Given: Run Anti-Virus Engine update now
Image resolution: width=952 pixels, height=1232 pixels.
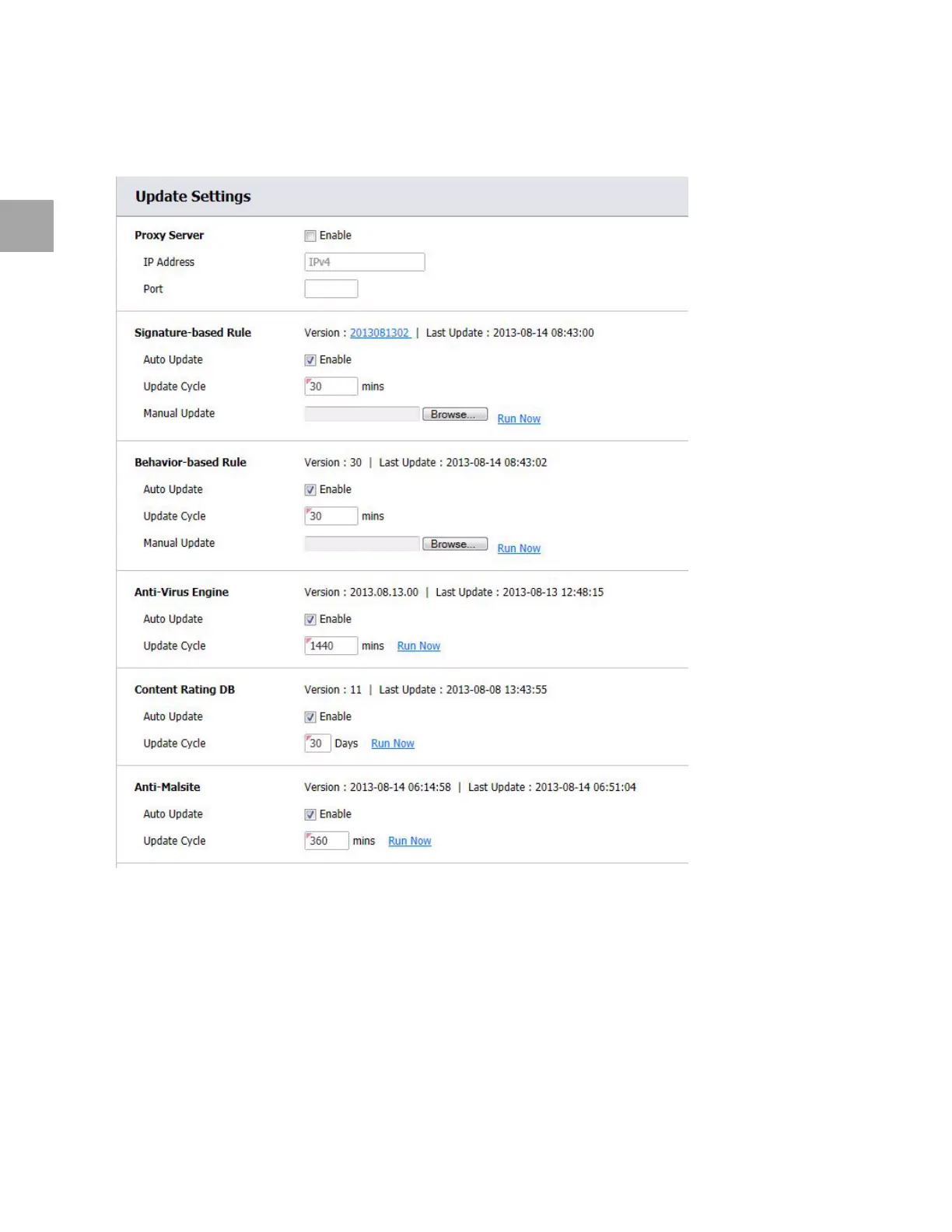Looking at the screenshot, I should click(418, 646).
